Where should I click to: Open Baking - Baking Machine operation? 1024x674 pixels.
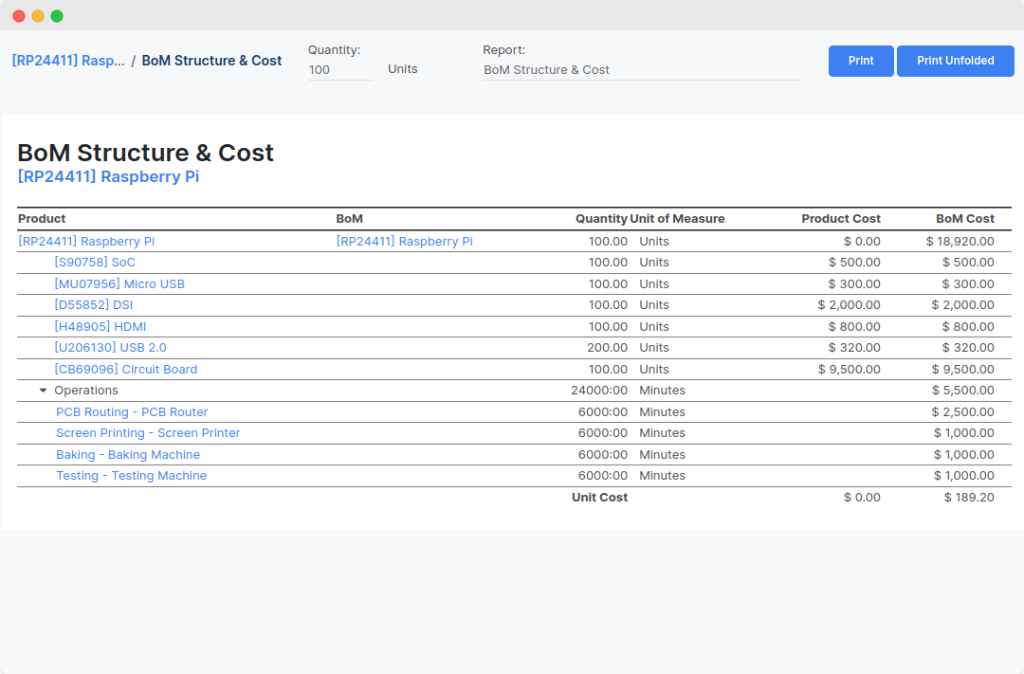point(127,455)
